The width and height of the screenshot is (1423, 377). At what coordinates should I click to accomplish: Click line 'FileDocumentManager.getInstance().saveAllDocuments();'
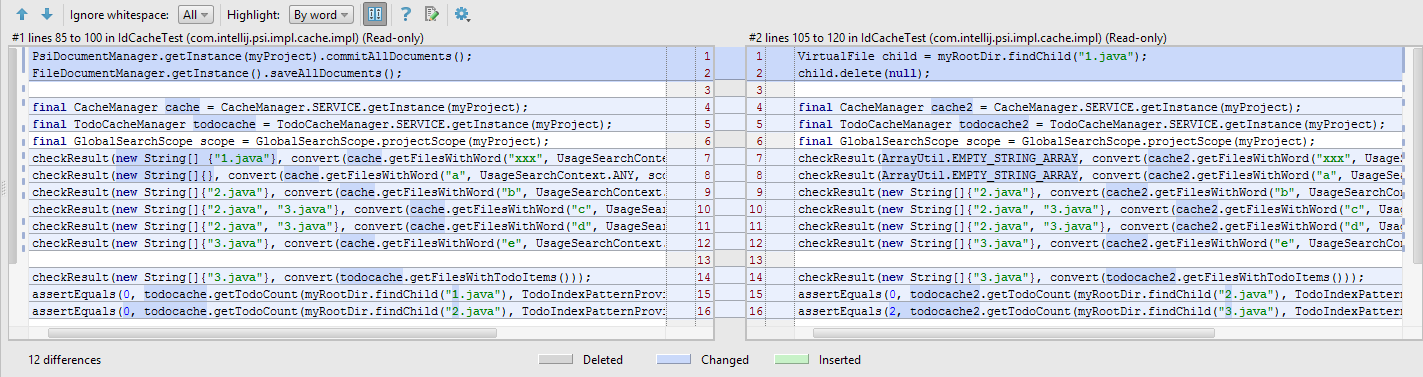(217, 73)
